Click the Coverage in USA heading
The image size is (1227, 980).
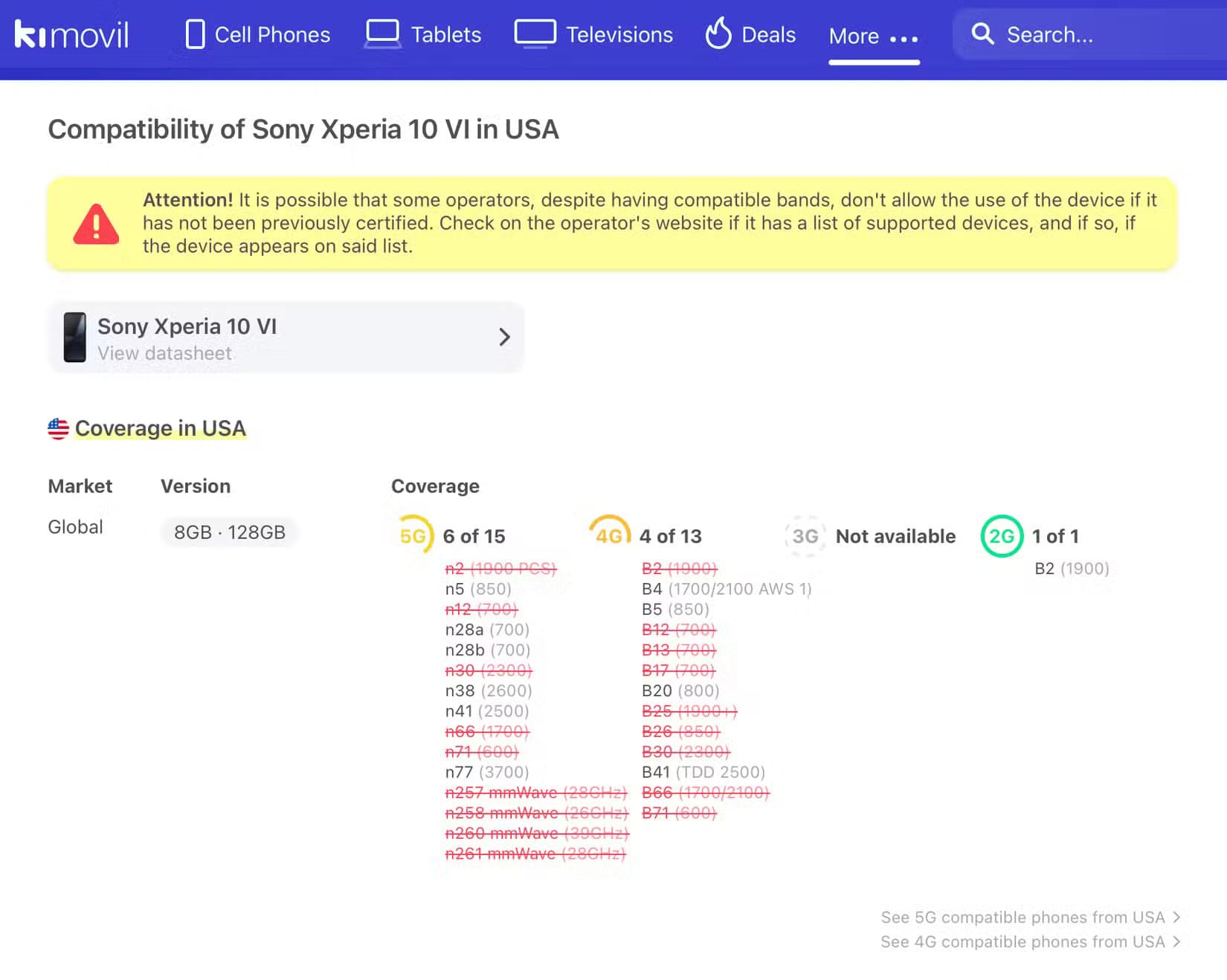pos(160,428)
